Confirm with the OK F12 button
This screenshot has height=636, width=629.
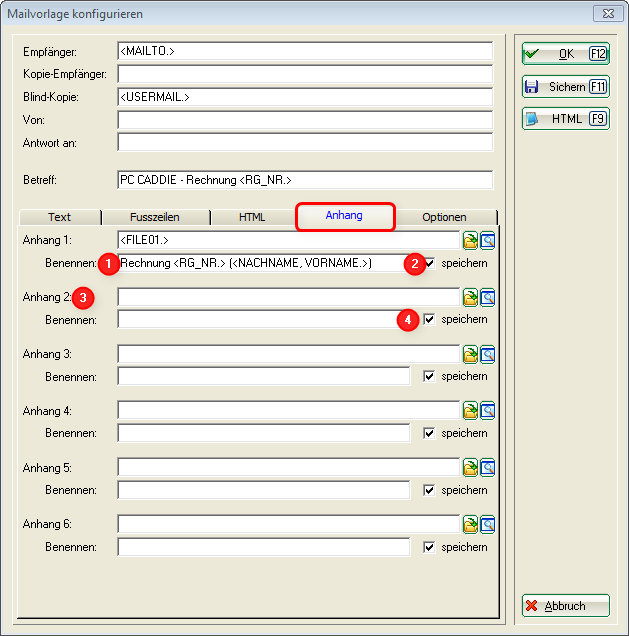565,53
